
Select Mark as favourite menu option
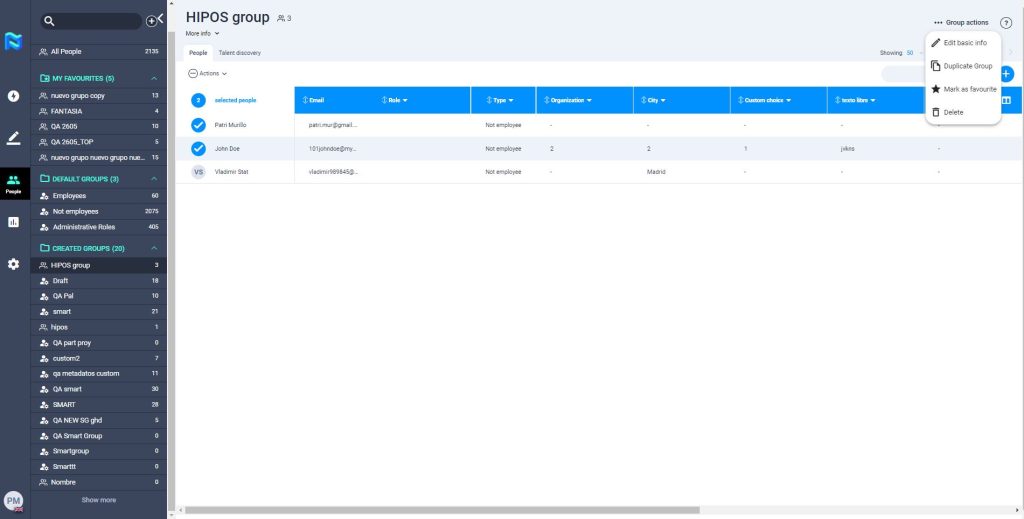tap(969, 89)
